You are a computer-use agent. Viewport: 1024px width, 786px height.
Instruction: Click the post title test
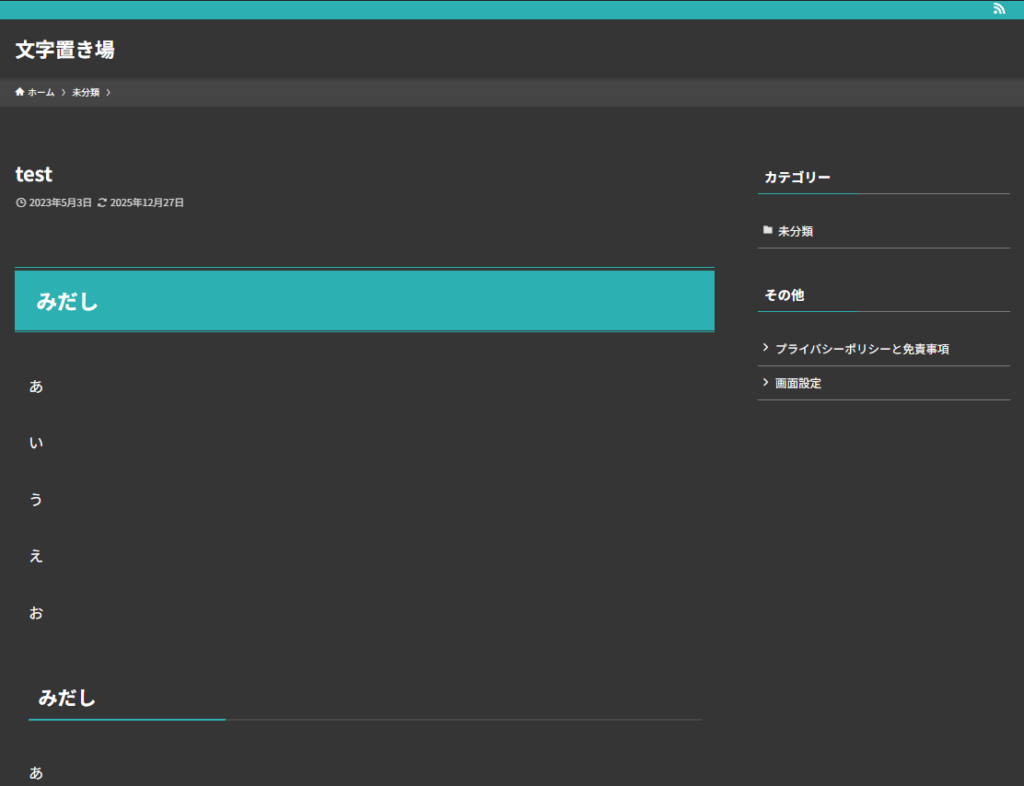click(x=34, y=174)
